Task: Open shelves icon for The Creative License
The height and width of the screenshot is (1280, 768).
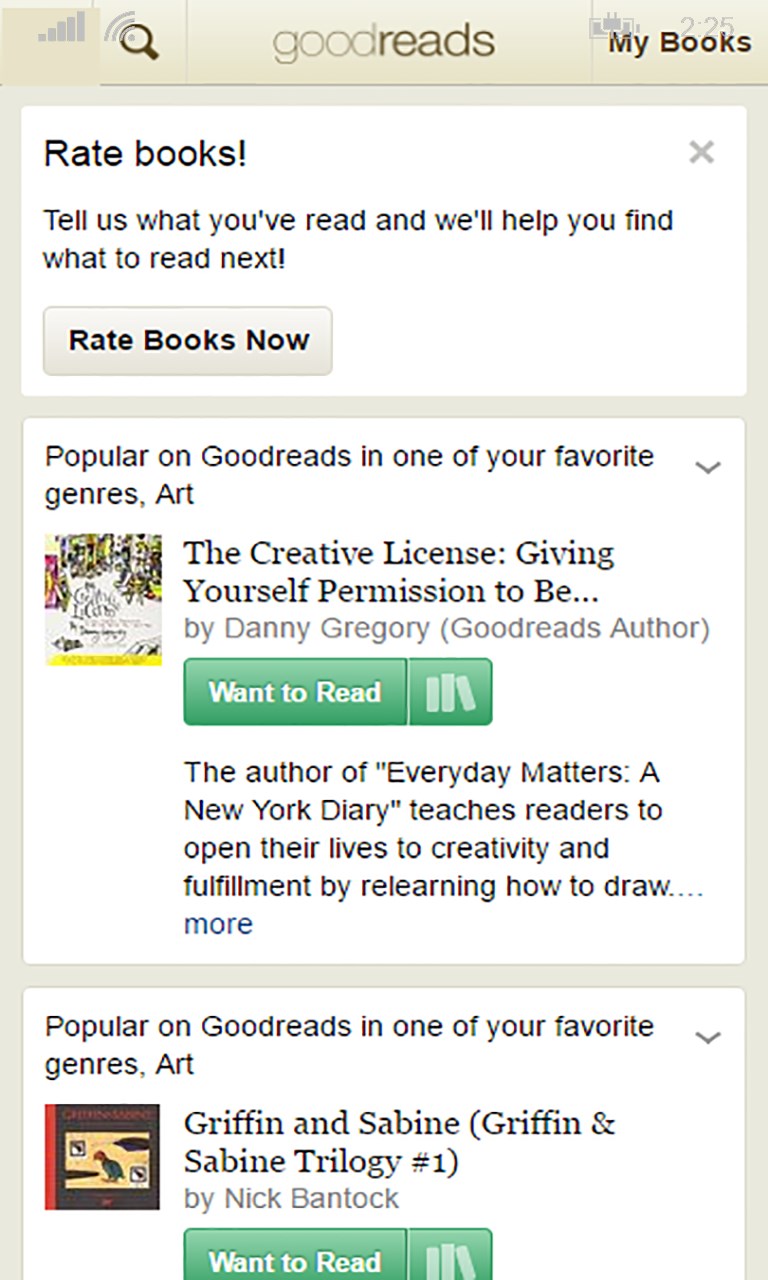Action: pyautogui.click(x=450, y=692)
